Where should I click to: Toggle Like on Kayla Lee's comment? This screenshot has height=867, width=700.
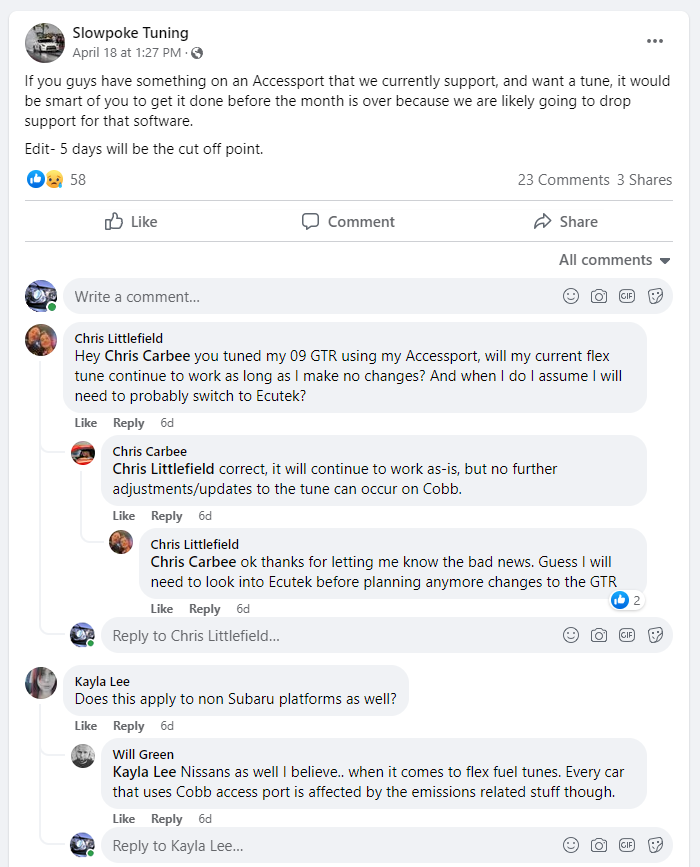[x=86, y=726]
